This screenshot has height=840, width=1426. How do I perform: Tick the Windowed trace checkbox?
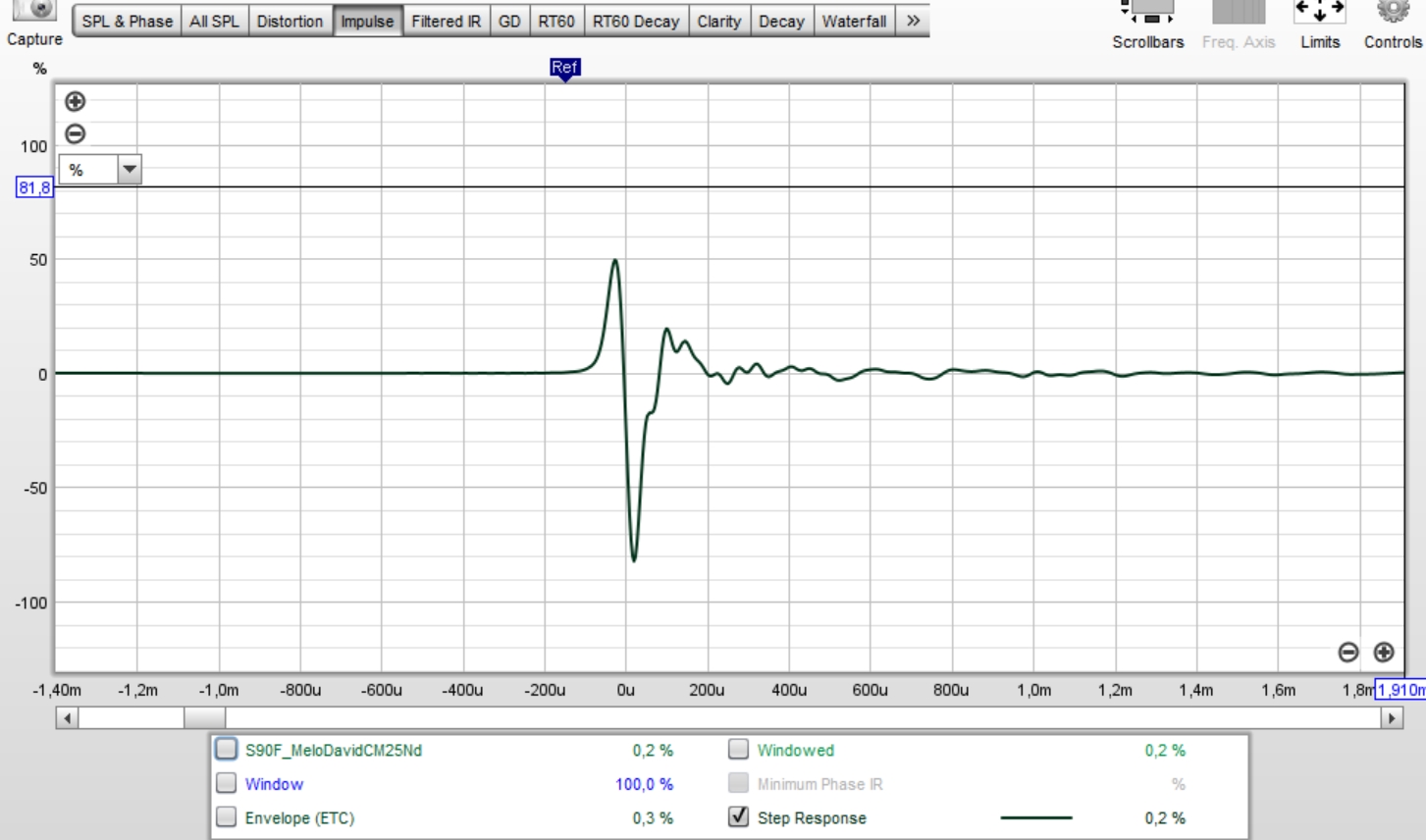pos(739,750)
